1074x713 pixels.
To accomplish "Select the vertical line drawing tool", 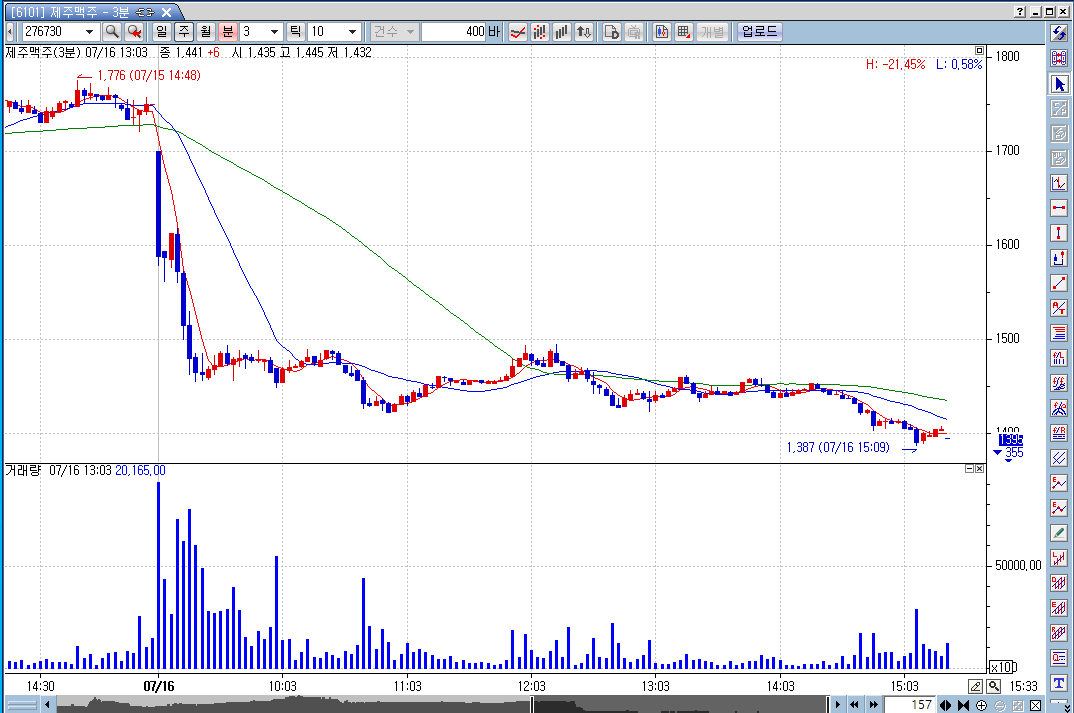I will pos(1059,233).
